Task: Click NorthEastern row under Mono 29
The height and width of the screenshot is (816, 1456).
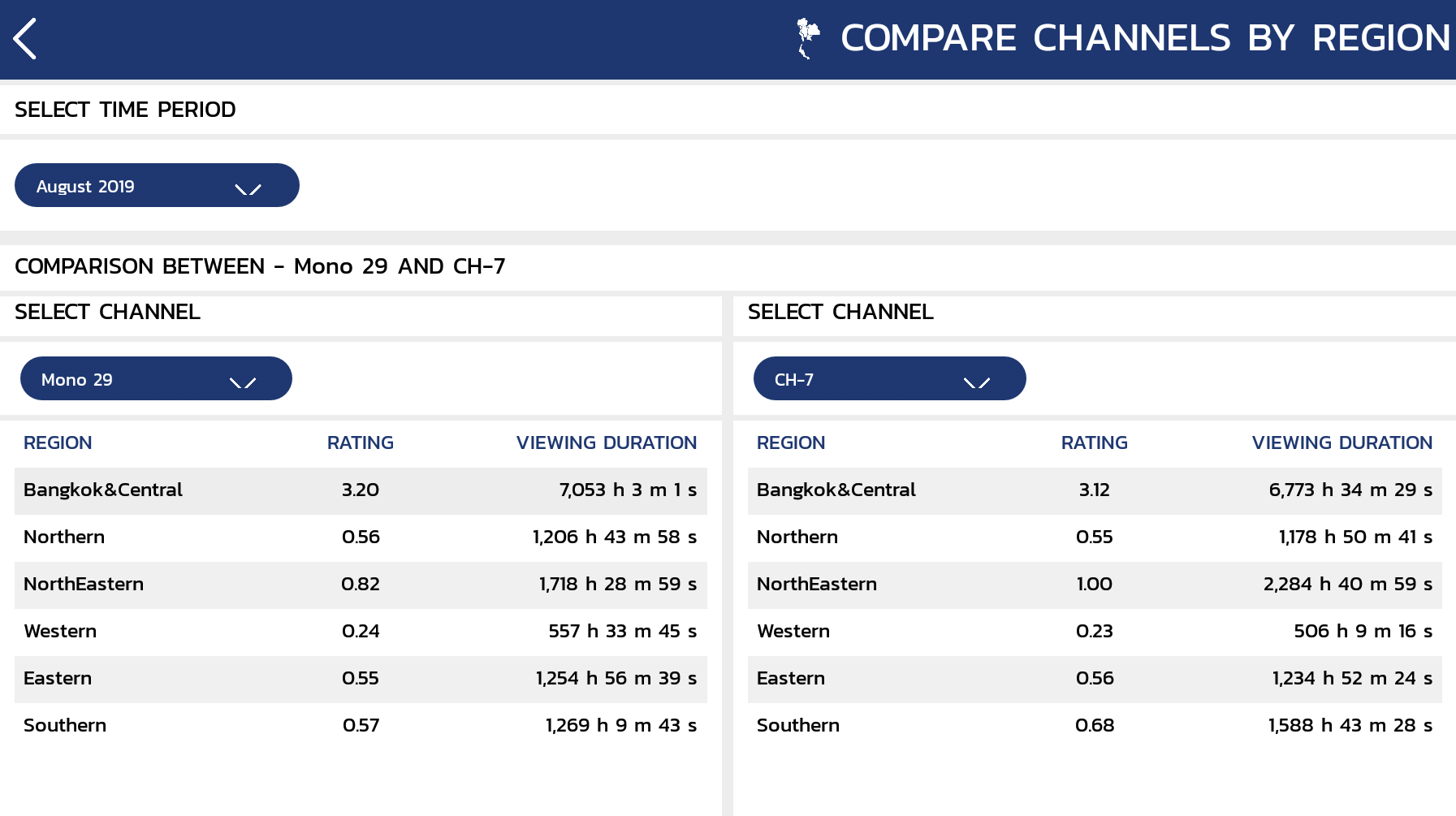Action: (361, 585)
